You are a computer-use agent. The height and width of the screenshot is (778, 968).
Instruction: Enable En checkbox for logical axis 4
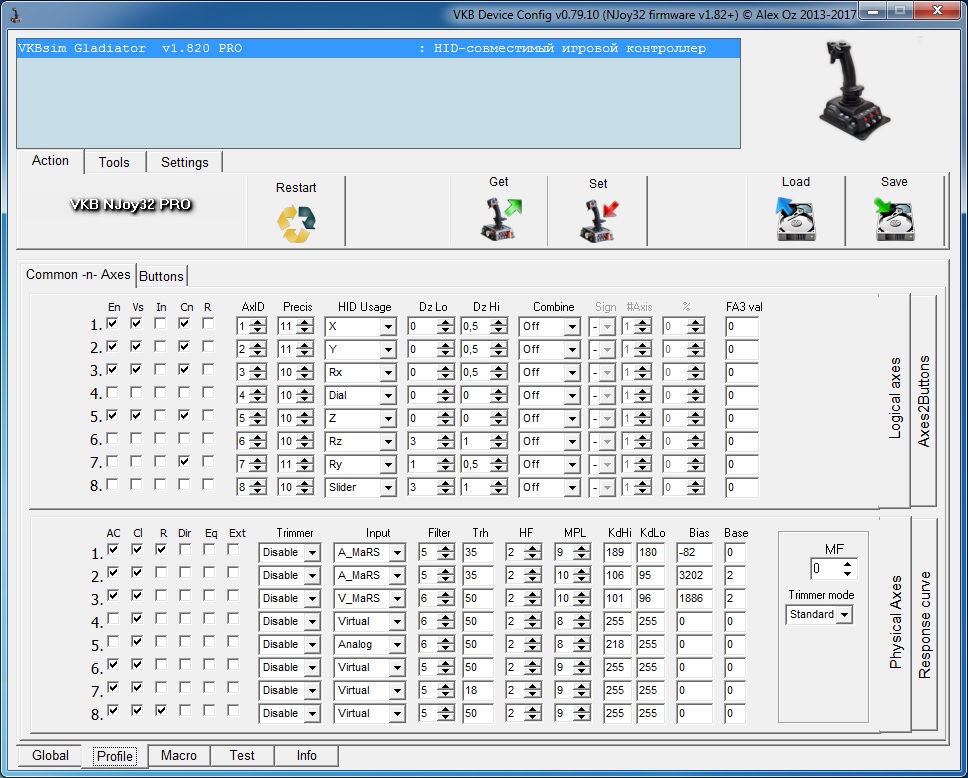click(112, 393)
